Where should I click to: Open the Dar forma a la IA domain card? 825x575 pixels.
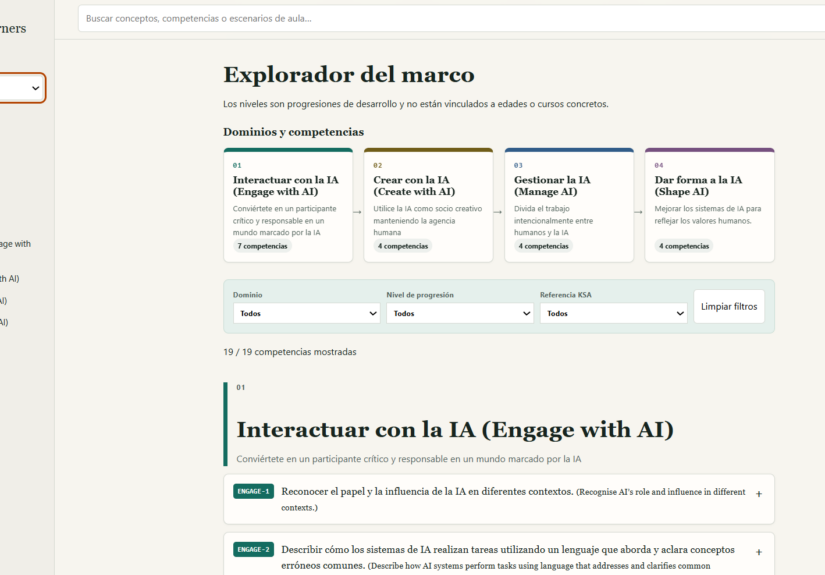pos(710,205)
